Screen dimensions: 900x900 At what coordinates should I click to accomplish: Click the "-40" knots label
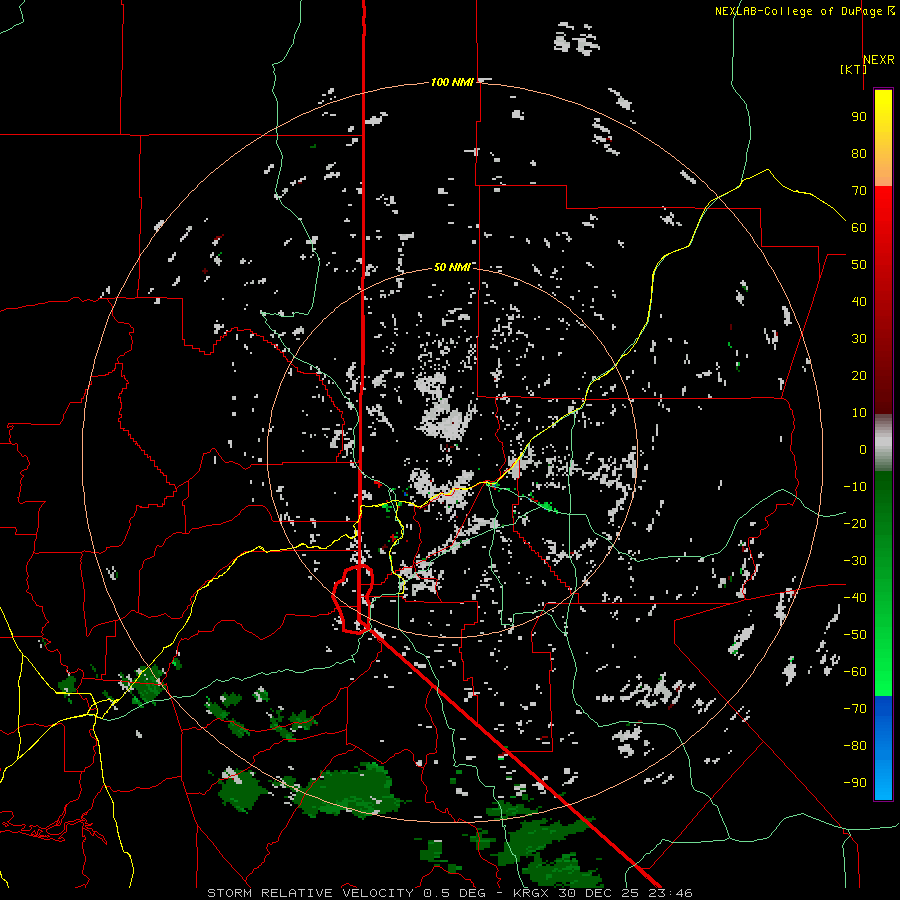[x=855, y=598]
